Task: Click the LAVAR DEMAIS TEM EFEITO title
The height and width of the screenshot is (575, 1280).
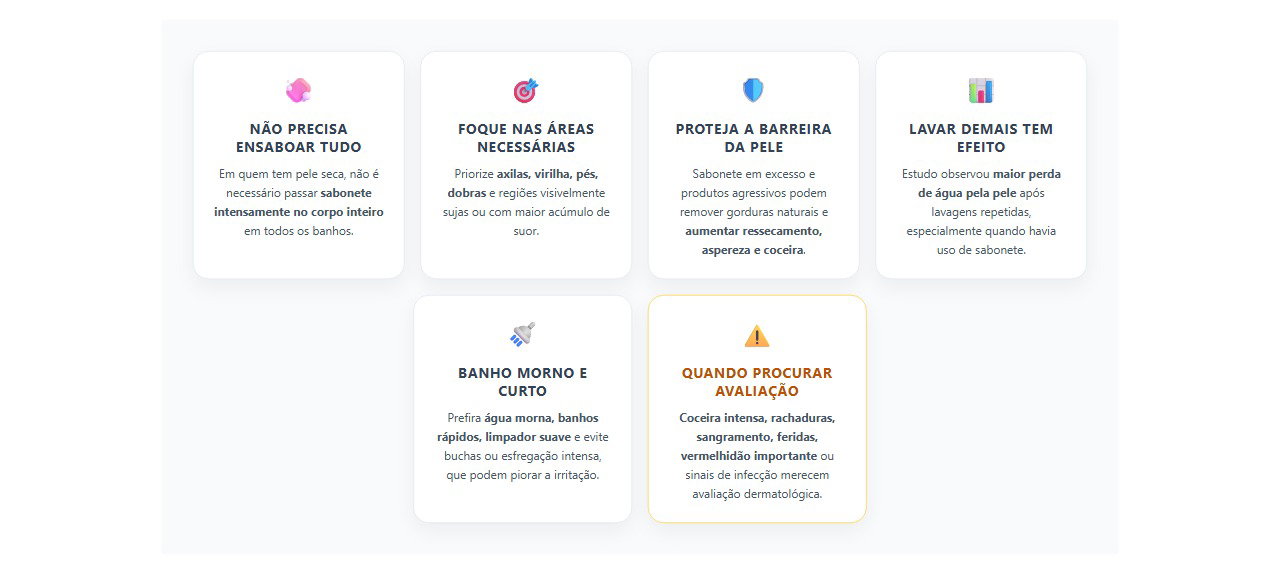Action: point(981,138)
